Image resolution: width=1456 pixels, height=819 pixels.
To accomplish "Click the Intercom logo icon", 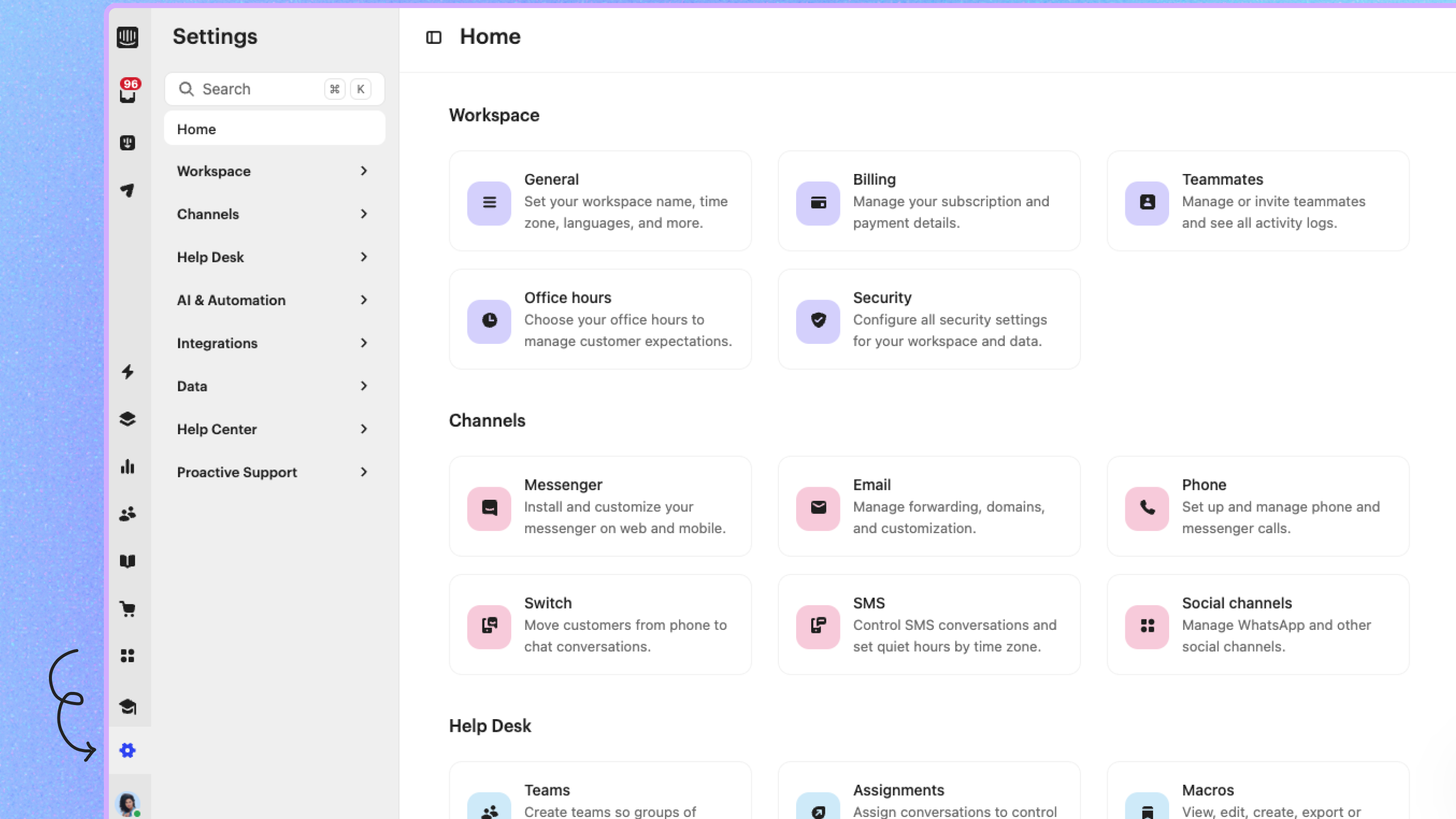I will (127, 37).
